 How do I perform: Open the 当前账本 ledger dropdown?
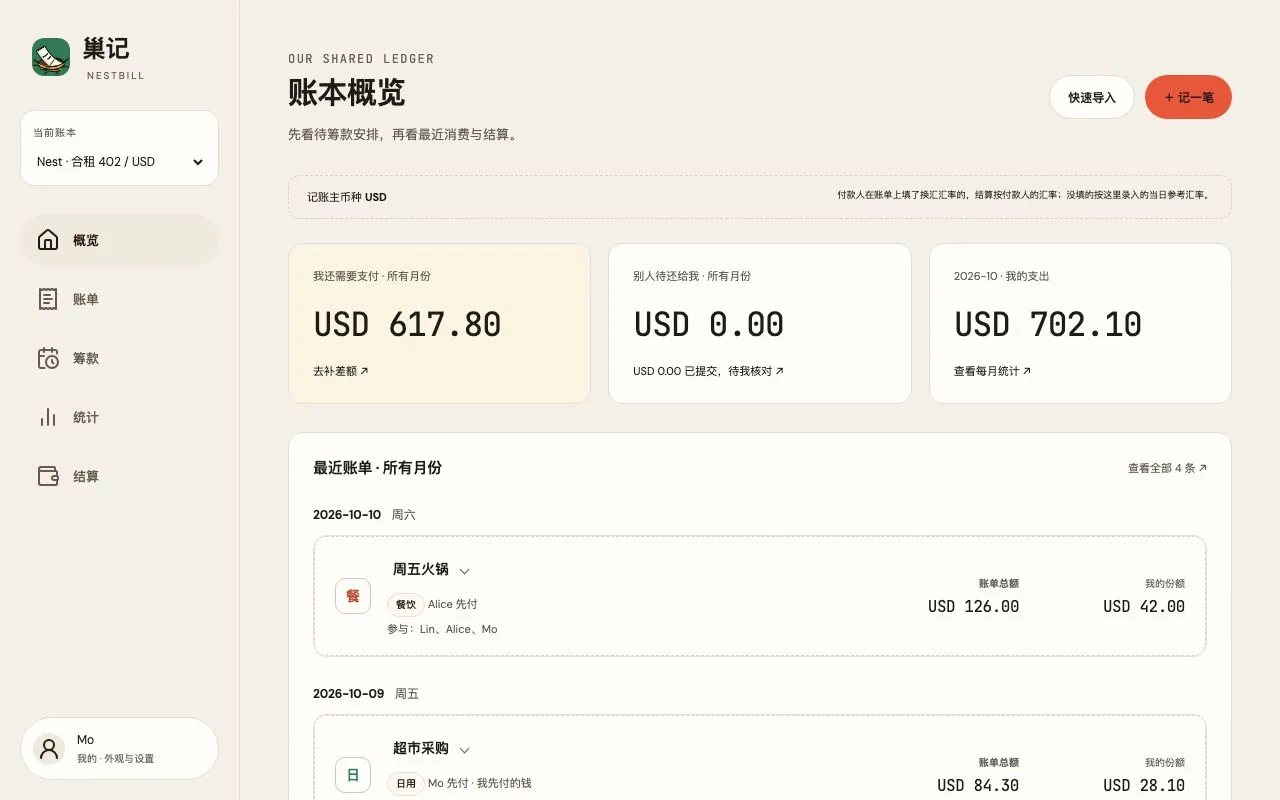120,162
